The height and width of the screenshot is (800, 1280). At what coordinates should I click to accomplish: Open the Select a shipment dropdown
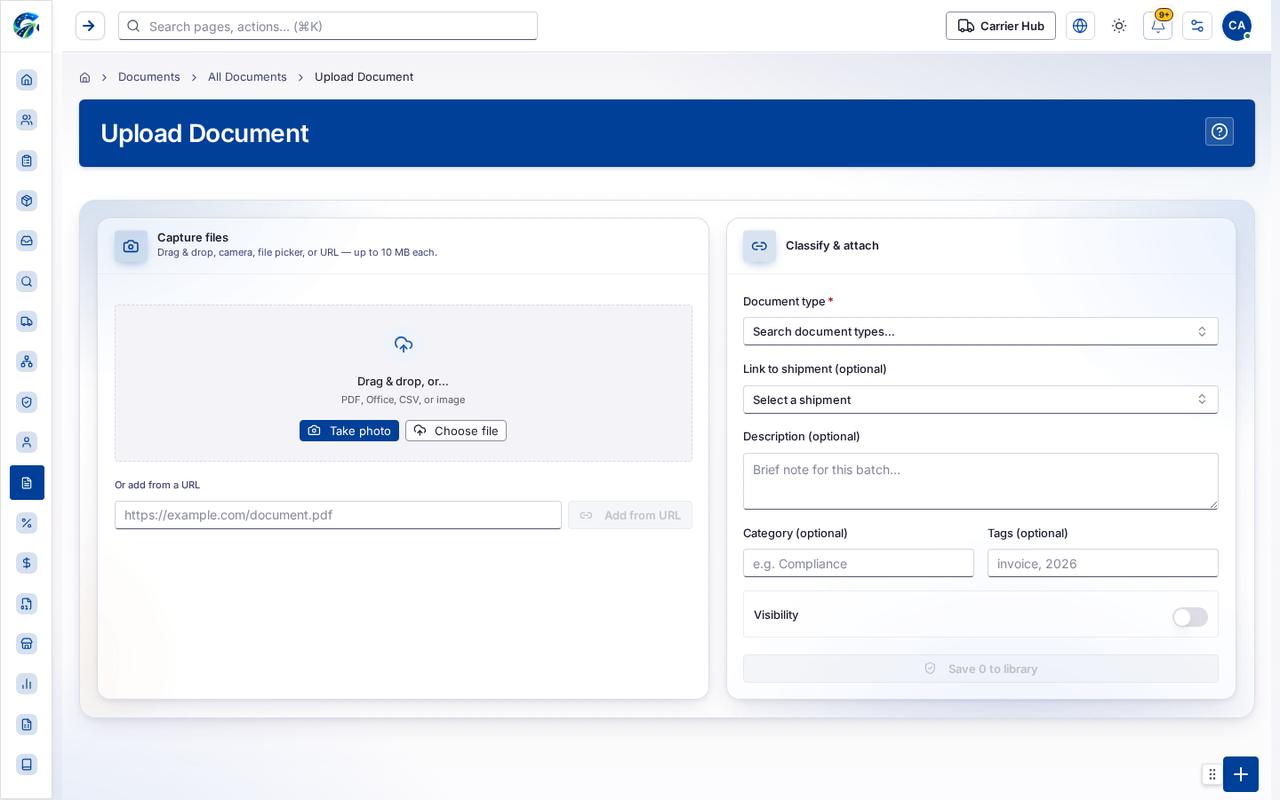coord(980,399)
